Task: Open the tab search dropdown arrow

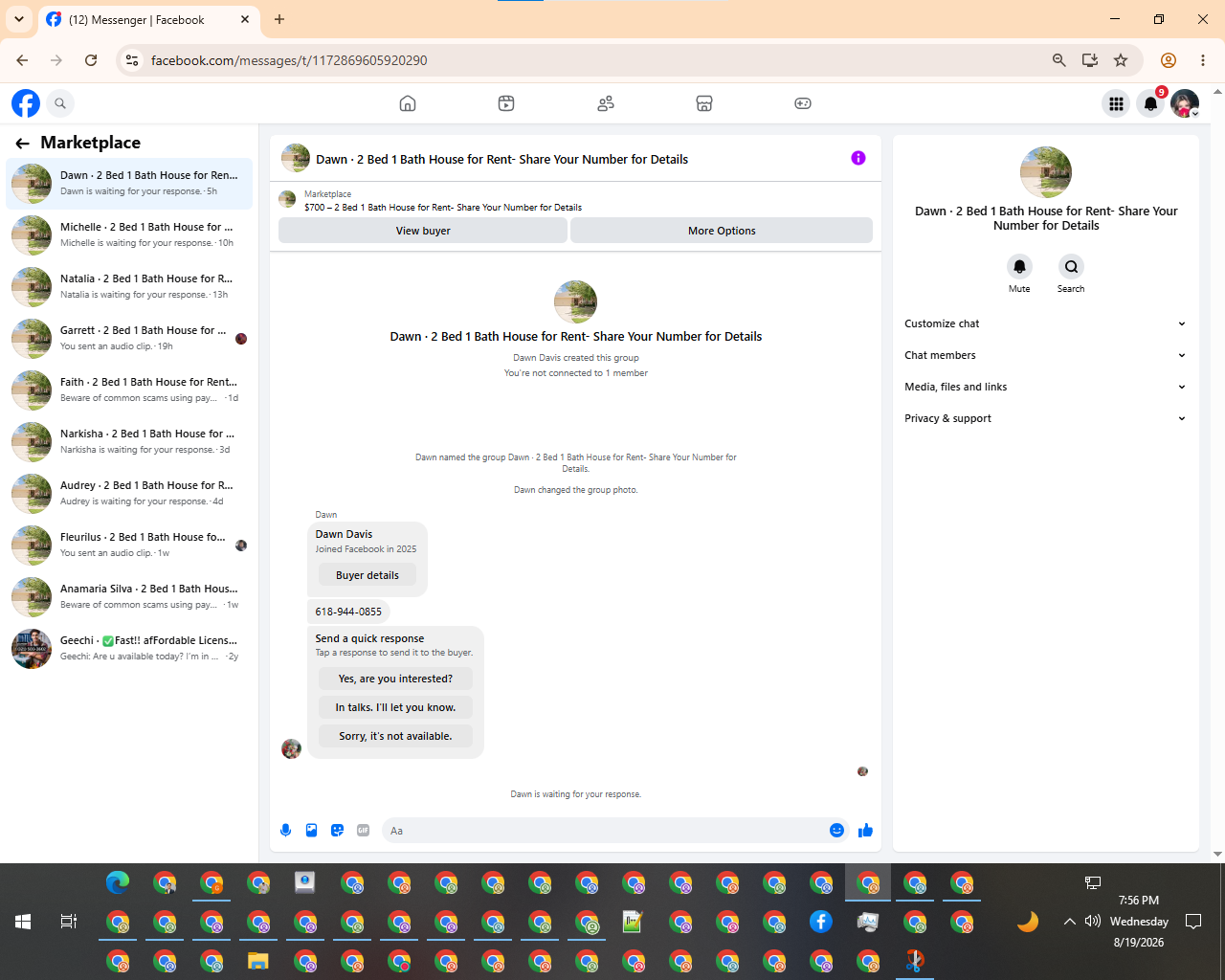Action: 19,19
